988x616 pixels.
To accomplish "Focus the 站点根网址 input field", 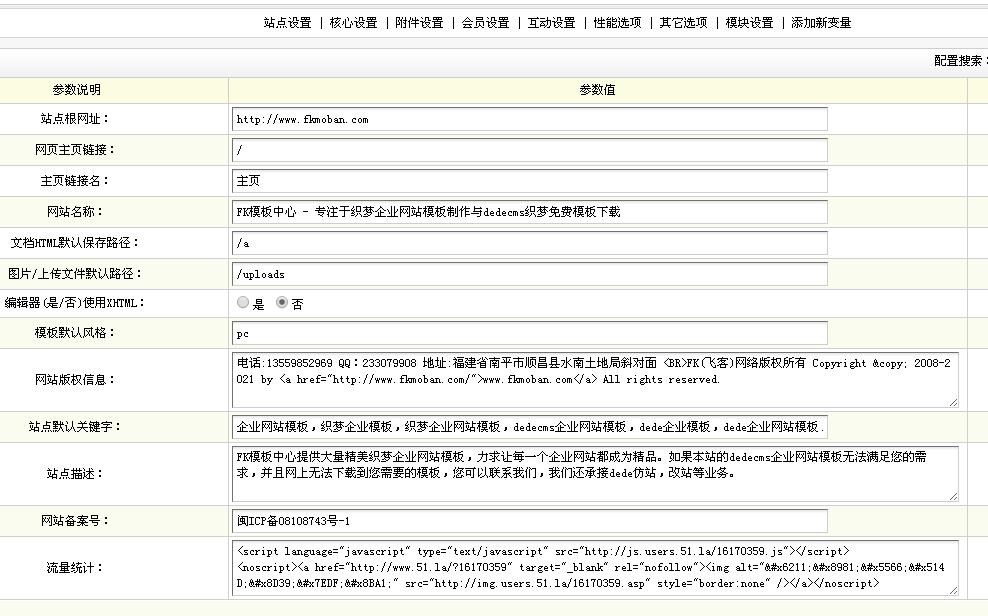I will coord(529,119).
